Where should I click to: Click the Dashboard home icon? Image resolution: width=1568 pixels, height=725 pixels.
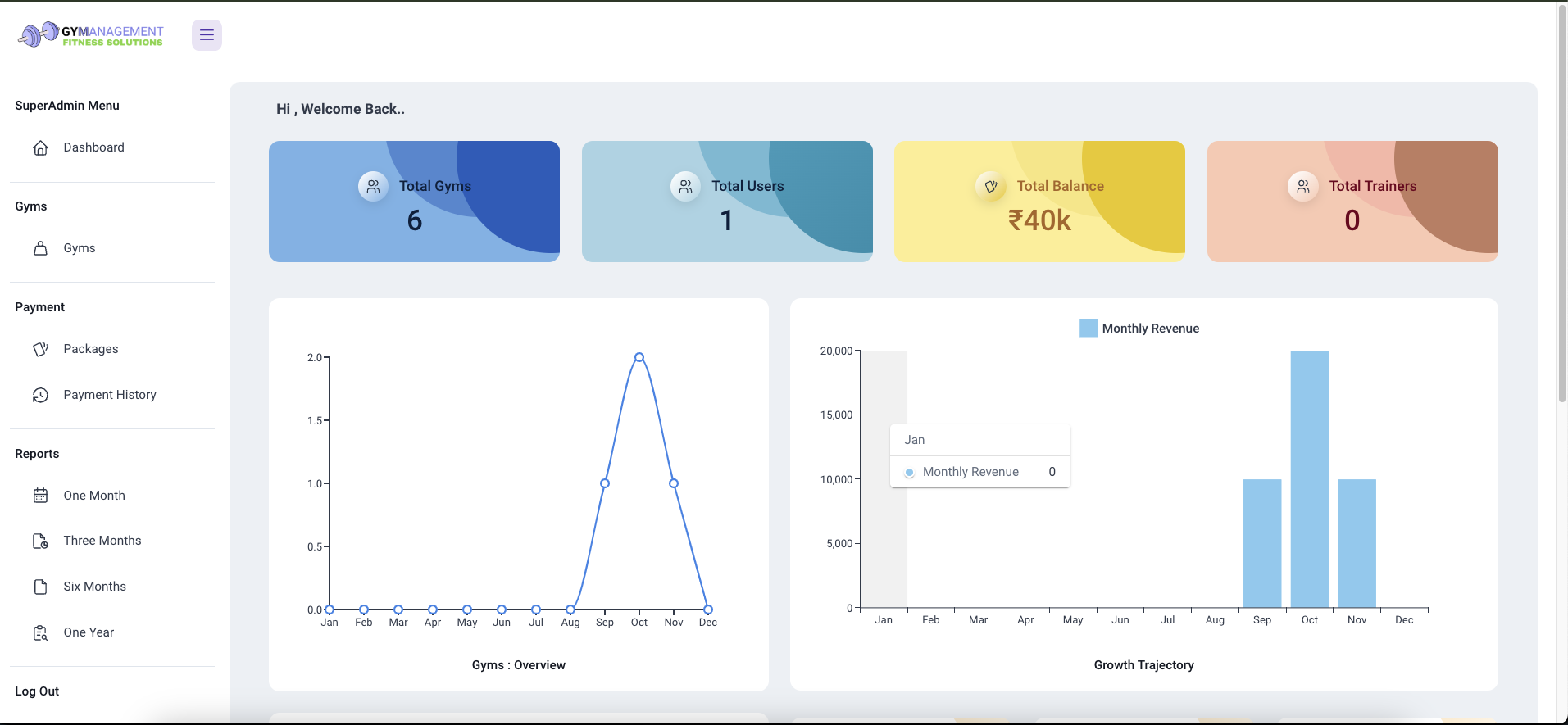point(40,148)
